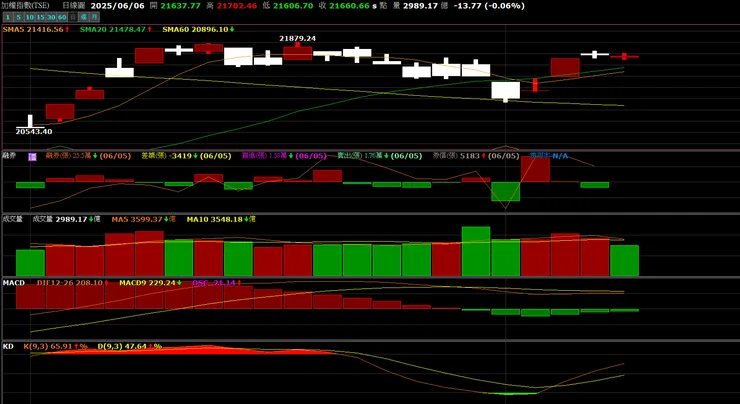Image resolution: width=740 pixels, height=404 pixels.
Task: Click the 融券 panel title
Action: coord(9,155)
